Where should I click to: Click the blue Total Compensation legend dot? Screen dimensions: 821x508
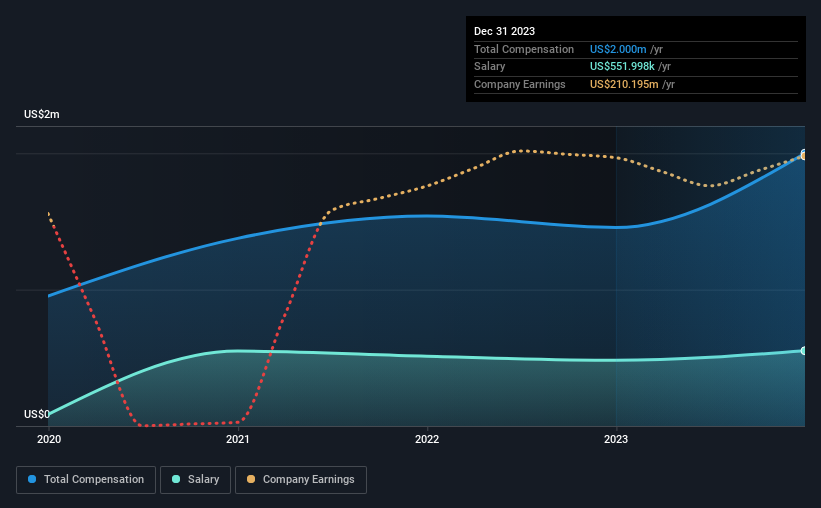[x=32, y=479]
